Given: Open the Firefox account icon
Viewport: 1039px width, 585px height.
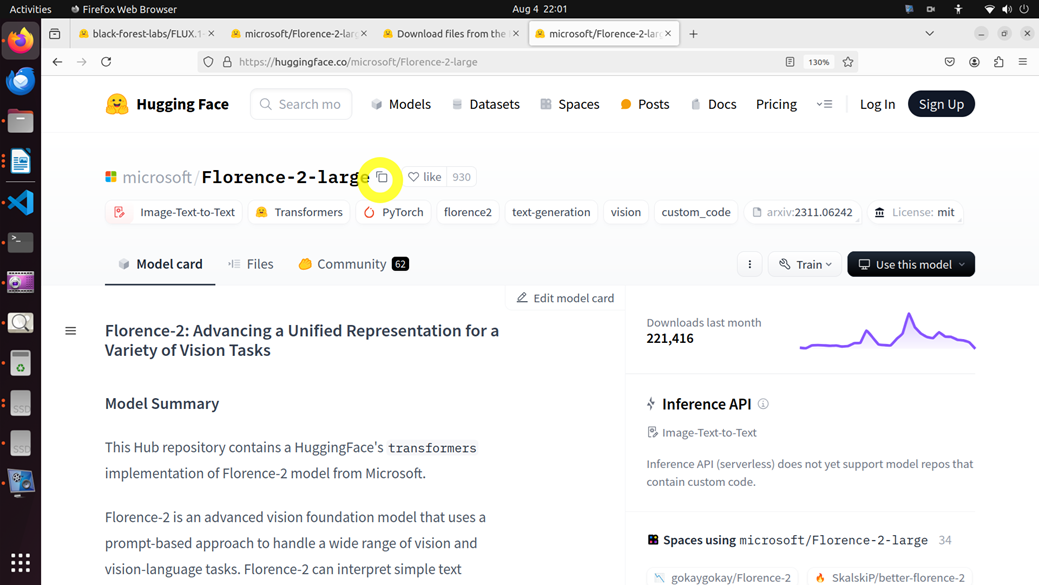Looking at the screenshot, I should coord(974,62).
